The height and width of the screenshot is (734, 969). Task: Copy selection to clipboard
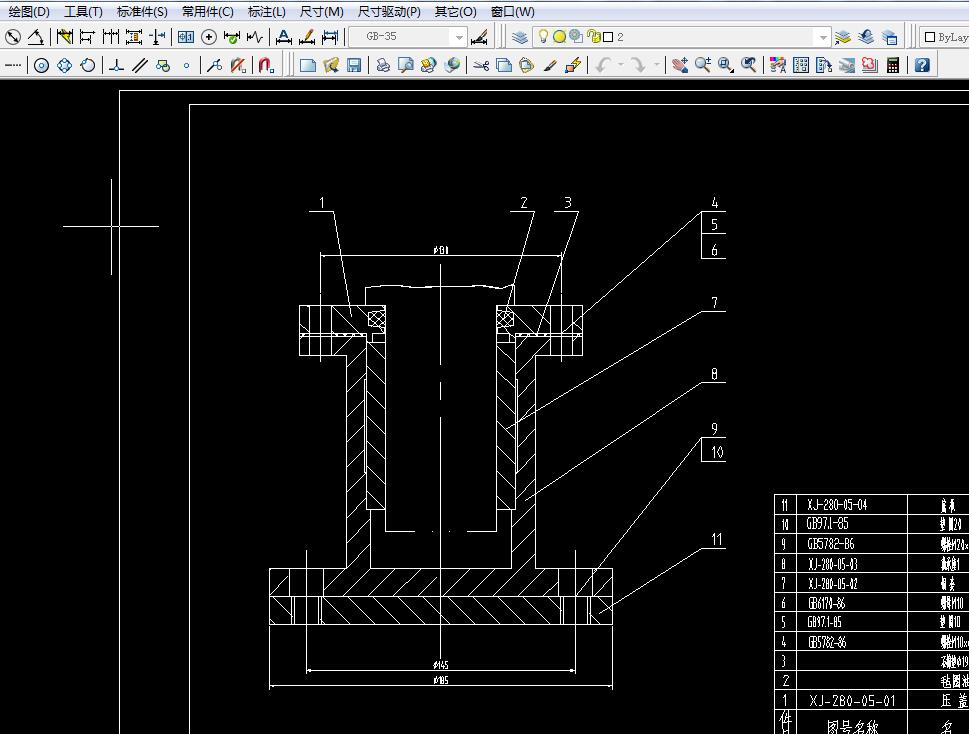click(504, 65)
